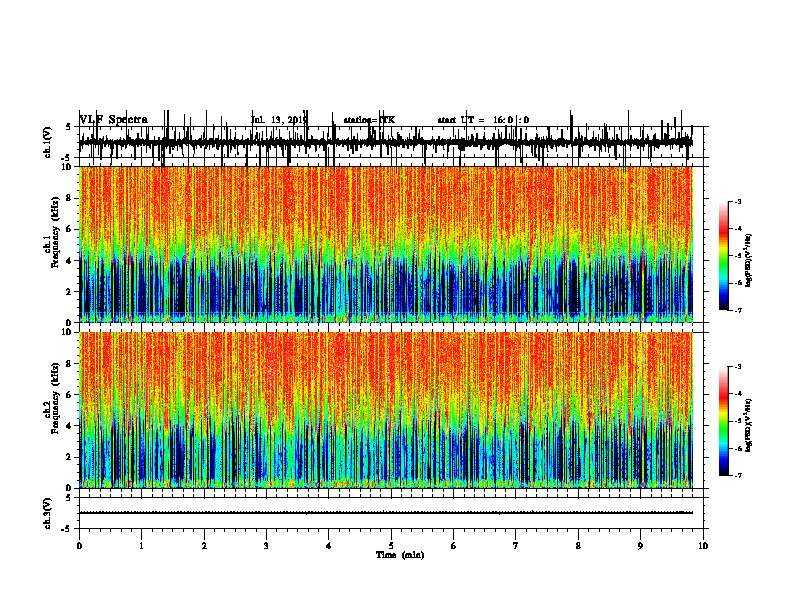The width and height of the screenshot is (792, 612).
Task: Click the '8' kHz tick on ch.1 axis
Action: click(70, 198)
